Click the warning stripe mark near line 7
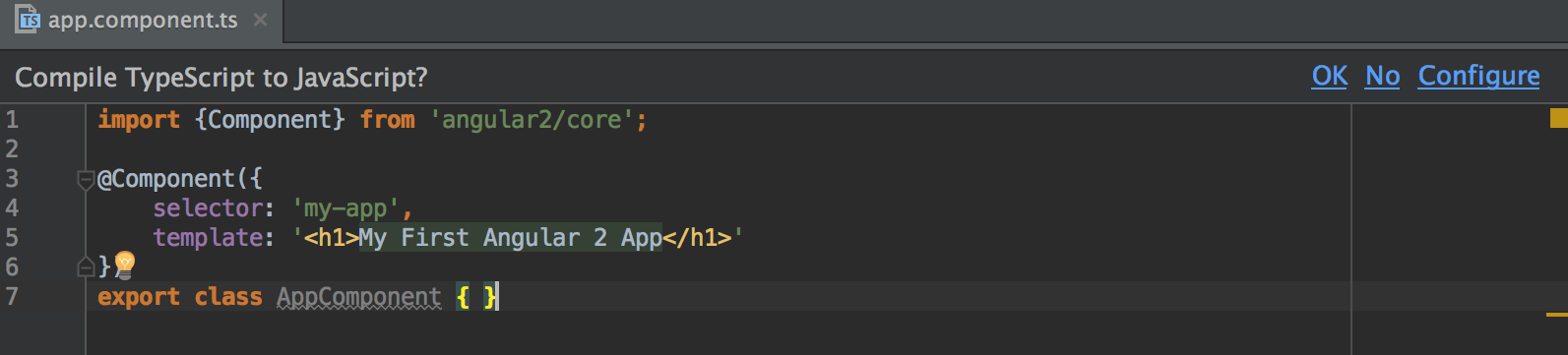The width and height of the screenshot is (1568, 355). pyautogui.click(x=1557, y=315)
